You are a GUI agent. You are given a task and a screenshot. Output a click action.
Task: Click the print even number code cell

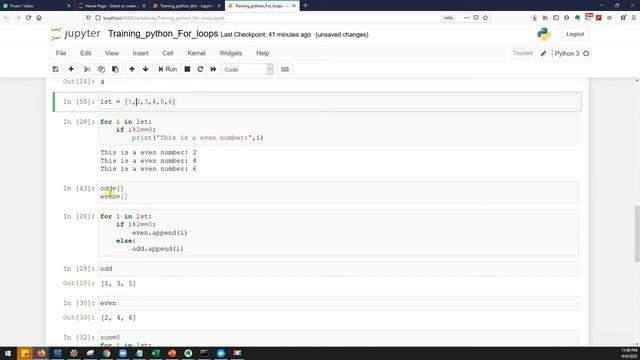coord(338,130)
